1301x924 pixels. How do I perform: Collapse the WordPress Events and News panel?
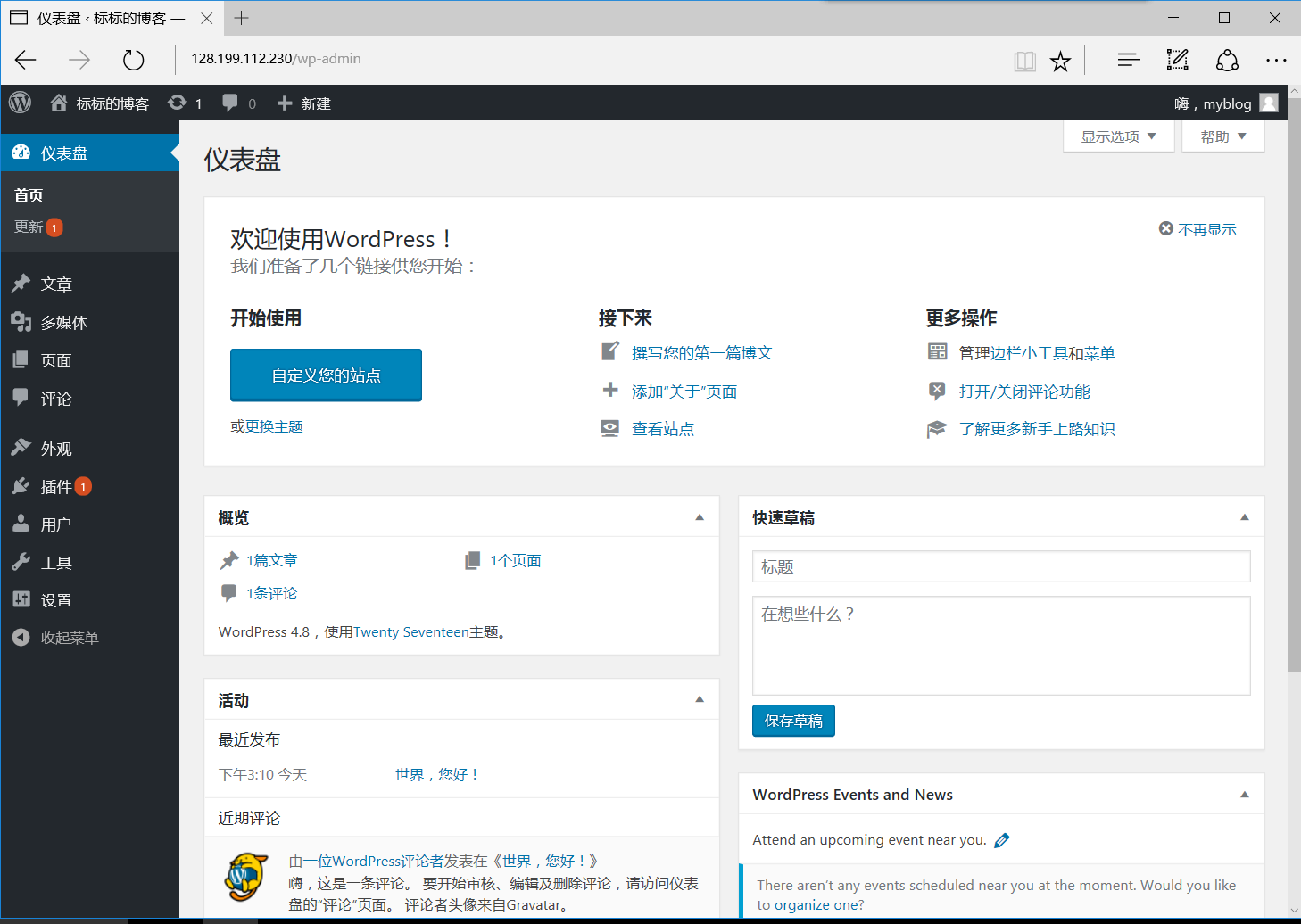pos(1245,795)
